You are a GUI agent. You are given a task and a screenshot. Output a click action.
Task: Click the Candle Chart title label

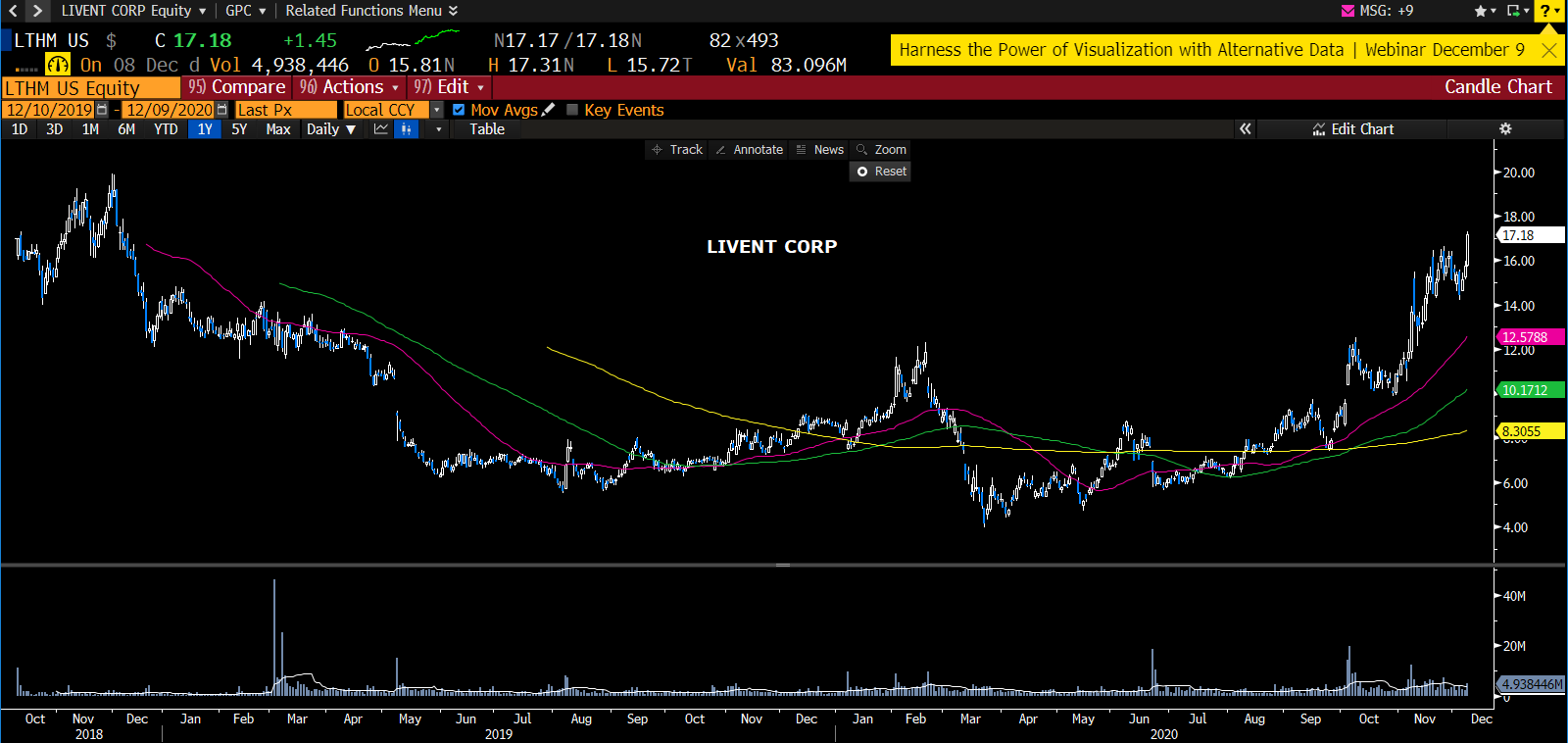coord(1497,87)
